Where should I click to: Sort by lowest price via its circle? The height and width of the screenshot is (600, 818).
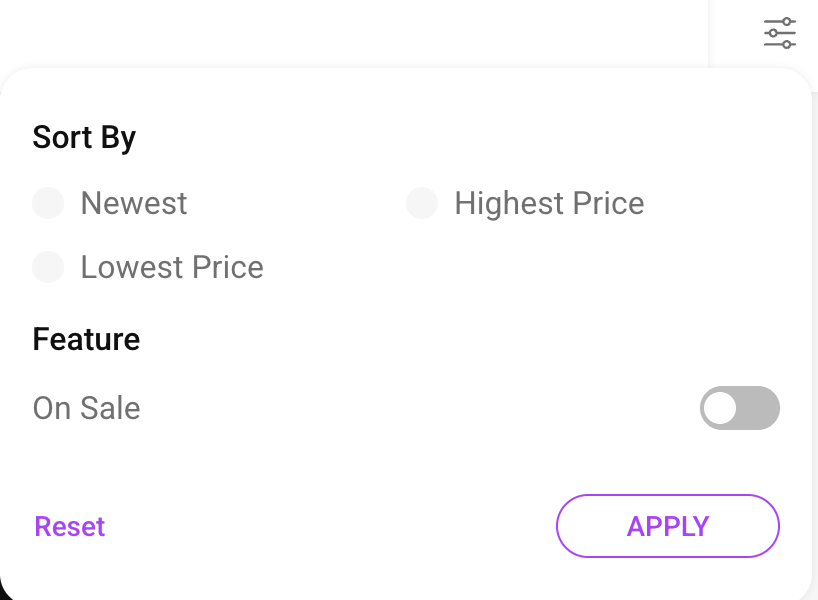coord(48,267)
